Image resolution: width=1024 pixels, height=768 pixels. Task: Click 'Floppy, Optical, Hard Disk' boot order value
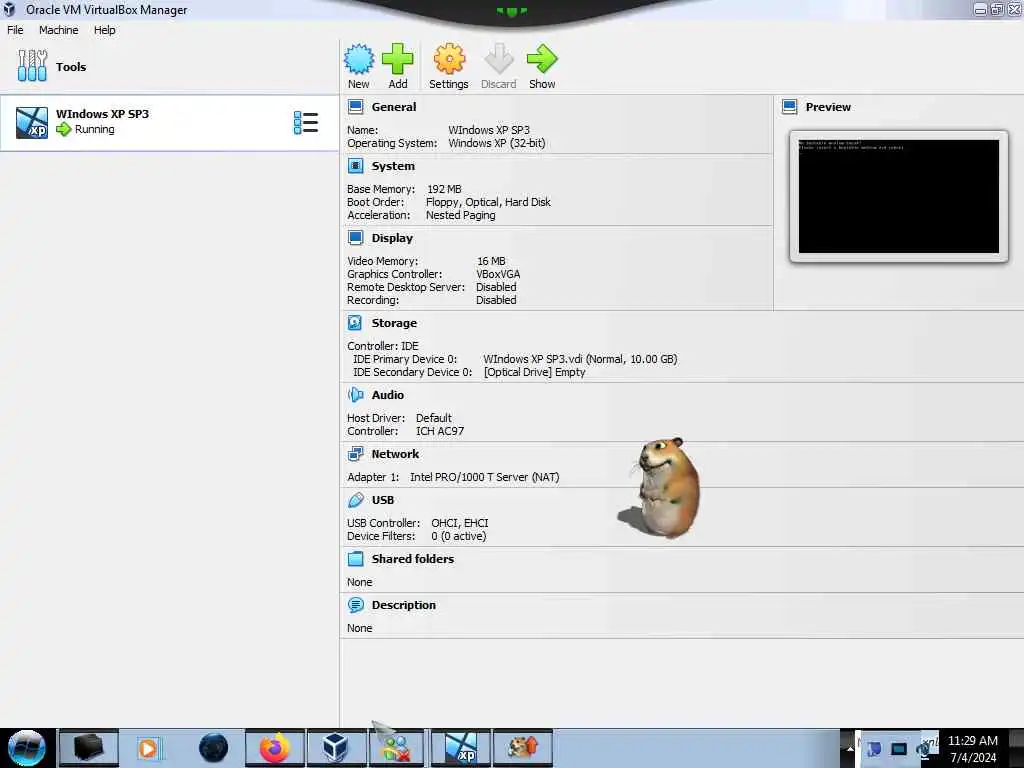[488, 202]
